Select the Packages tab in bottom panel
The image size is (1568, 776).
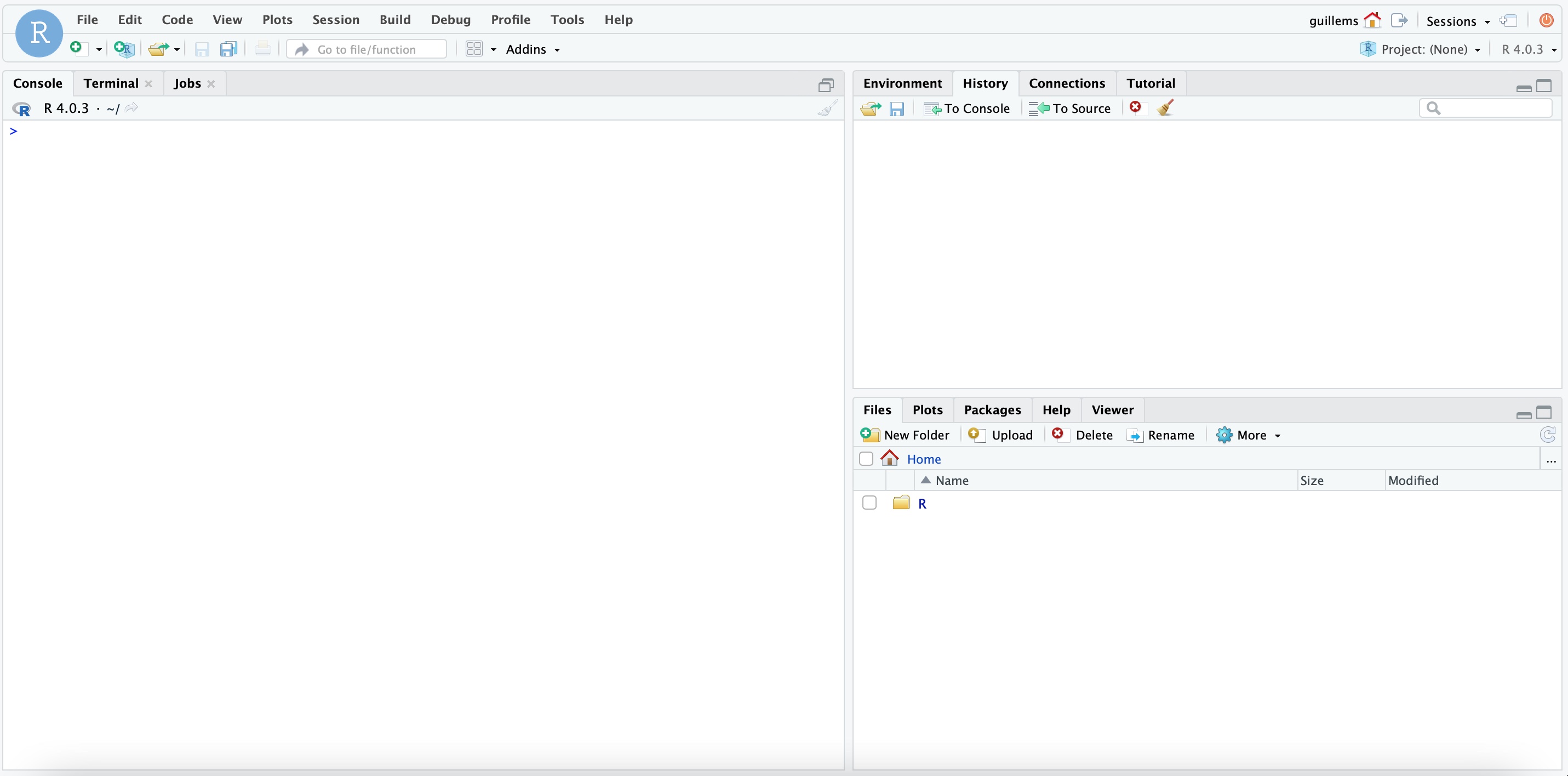[992, 409]
